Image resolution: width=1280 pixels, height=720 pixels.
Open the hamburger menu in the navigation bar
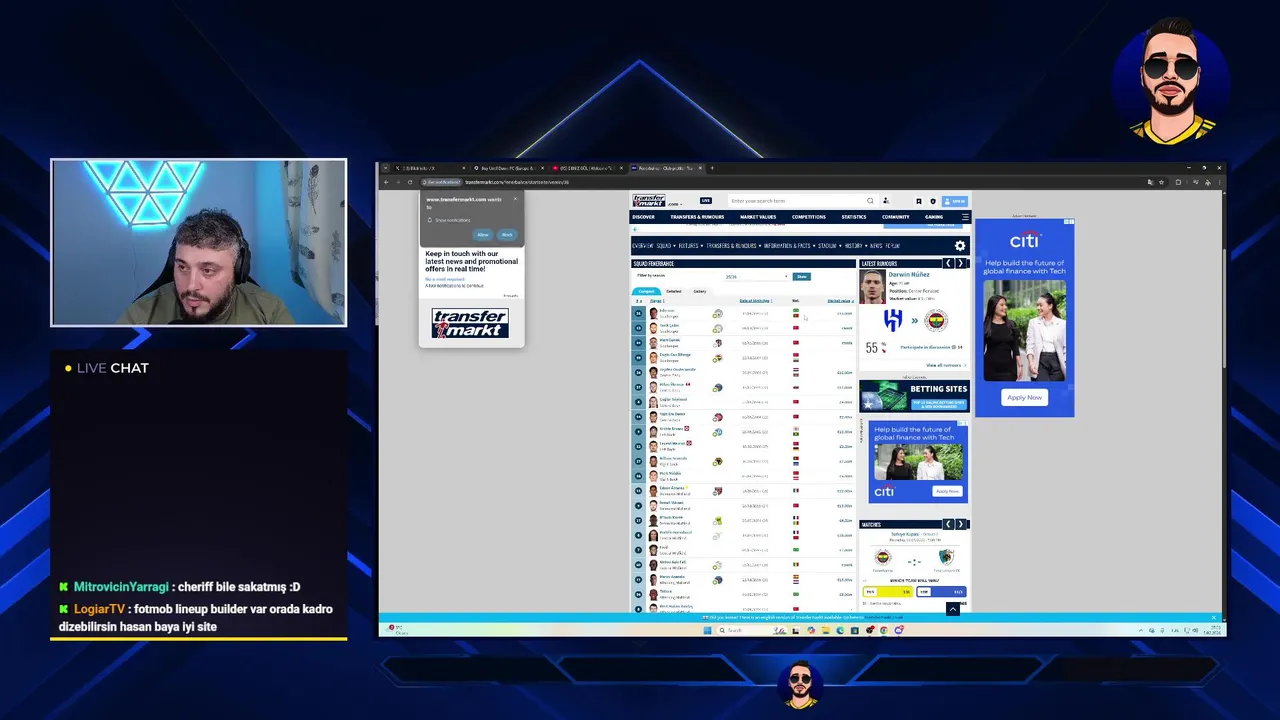(x=965, y=217)
